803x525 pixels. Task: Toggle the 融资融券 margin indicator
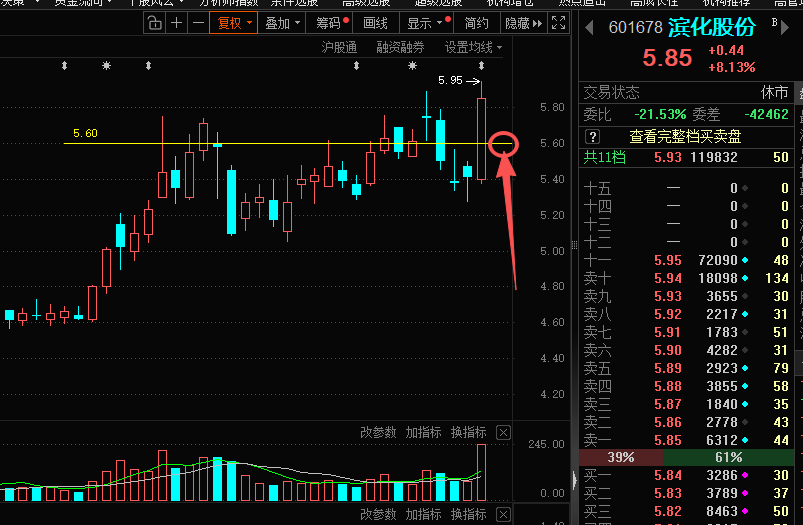[x=400, y=48]
